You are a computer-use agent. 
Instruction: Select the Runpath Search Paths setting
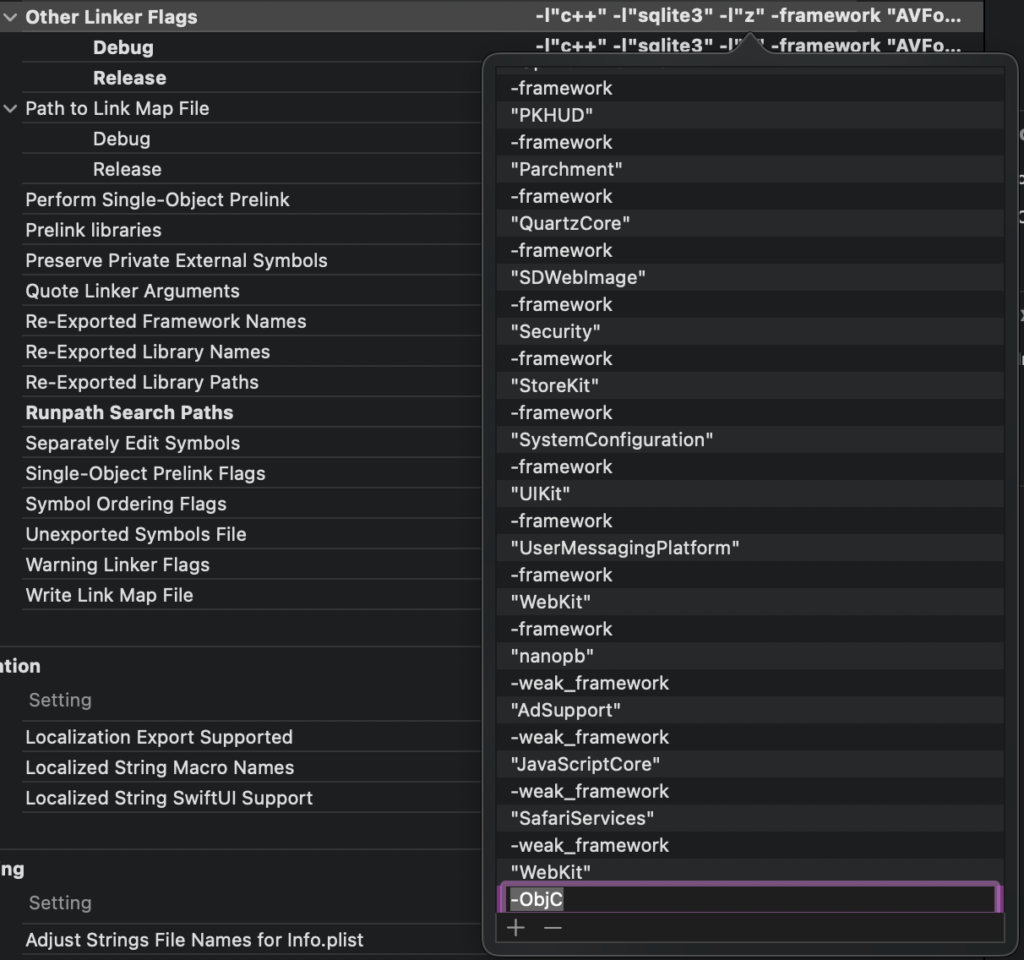[x=129, y=413]
